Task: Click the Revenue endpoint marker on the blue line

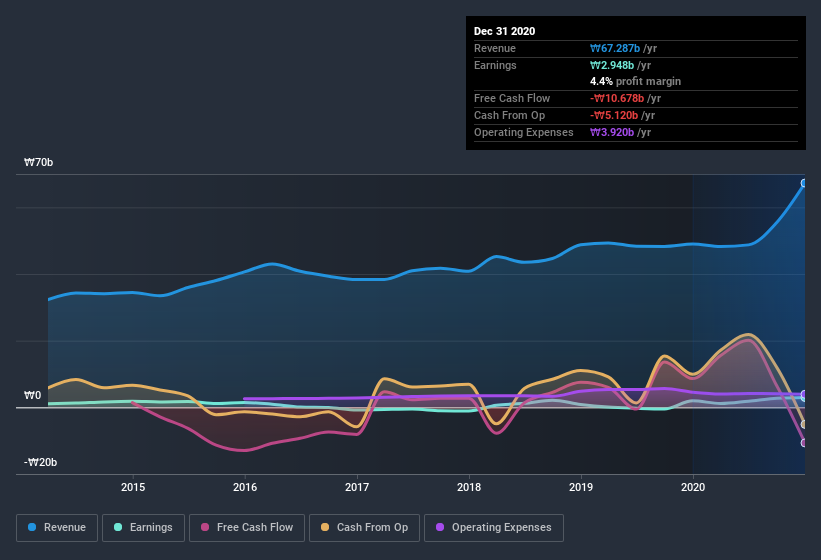Action: (804, 183)
